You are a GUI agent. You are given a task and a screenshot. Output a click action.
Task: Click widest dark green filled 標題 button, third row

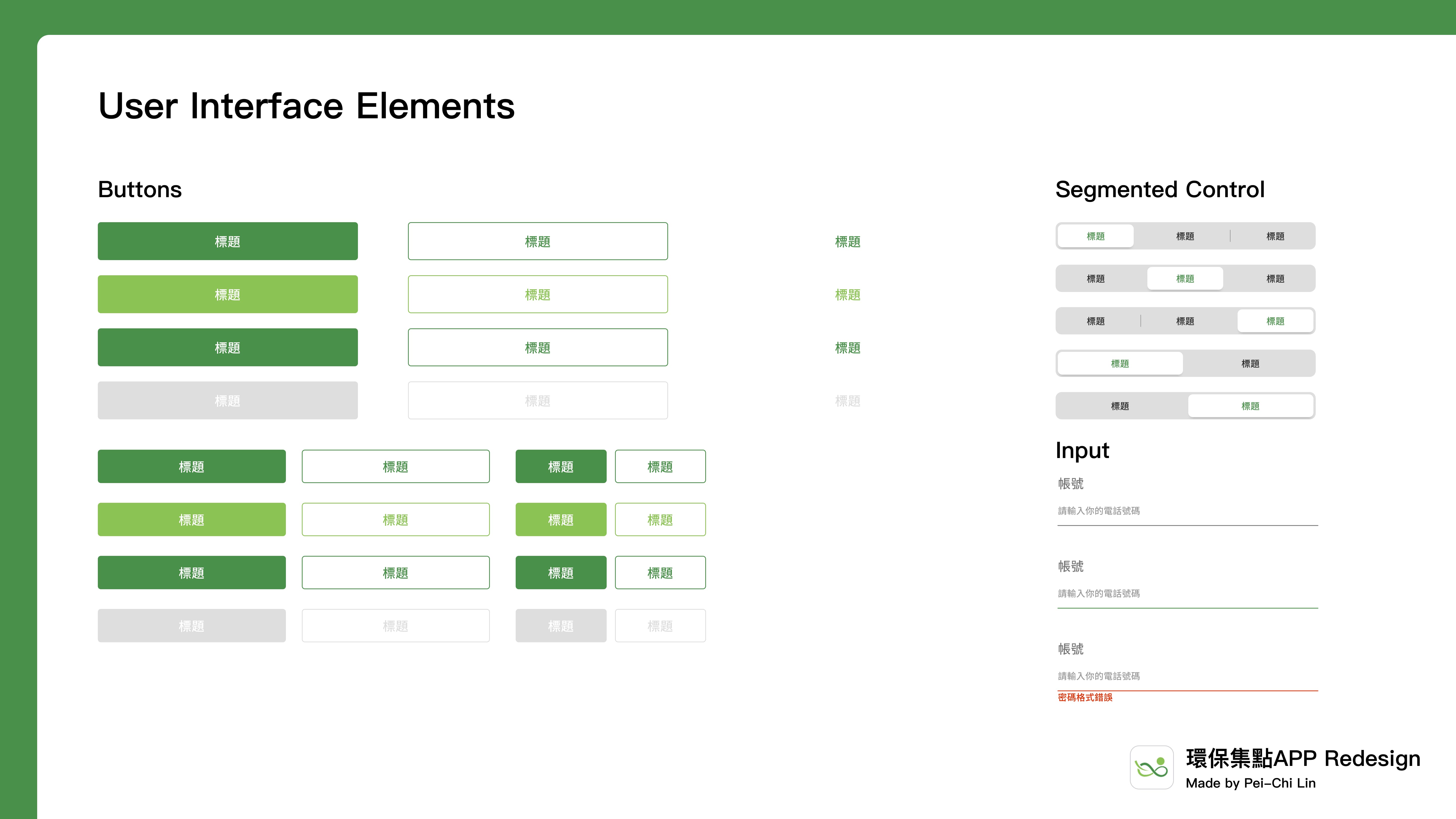[x=228, y=348]
